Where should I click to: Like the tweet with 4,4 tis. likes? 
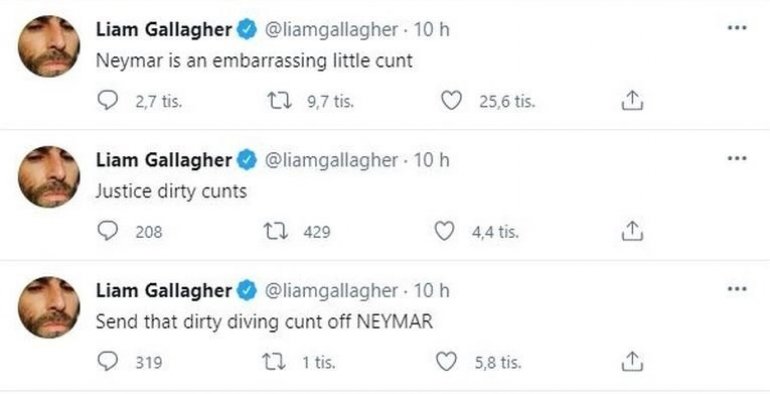(444, 231)
